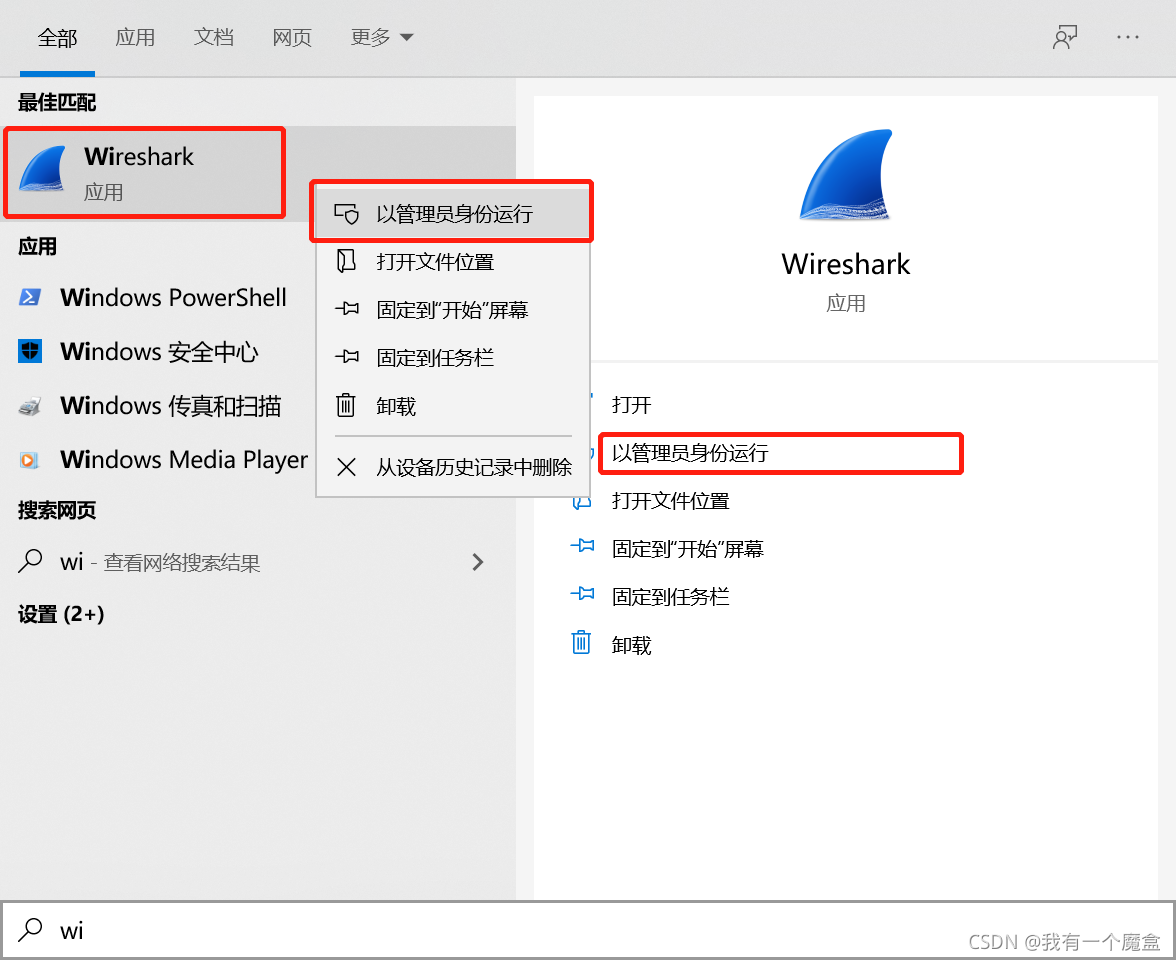This screenshot has width=1176, height=960.
Task: Click the file location icon in context menu
Action: pos(346,261)
